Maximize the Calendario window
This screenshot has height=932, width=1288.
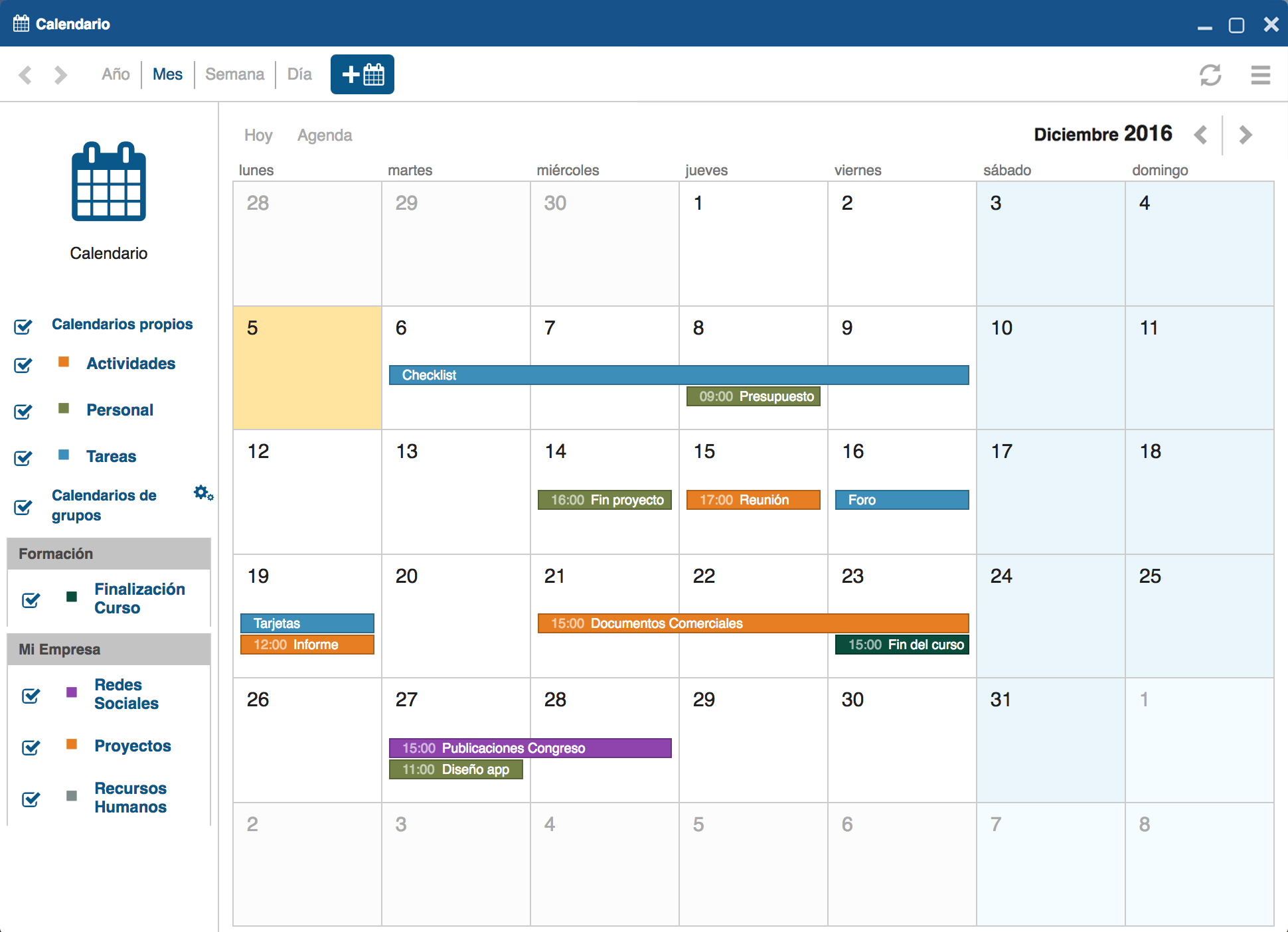(x=1236, y=25)
